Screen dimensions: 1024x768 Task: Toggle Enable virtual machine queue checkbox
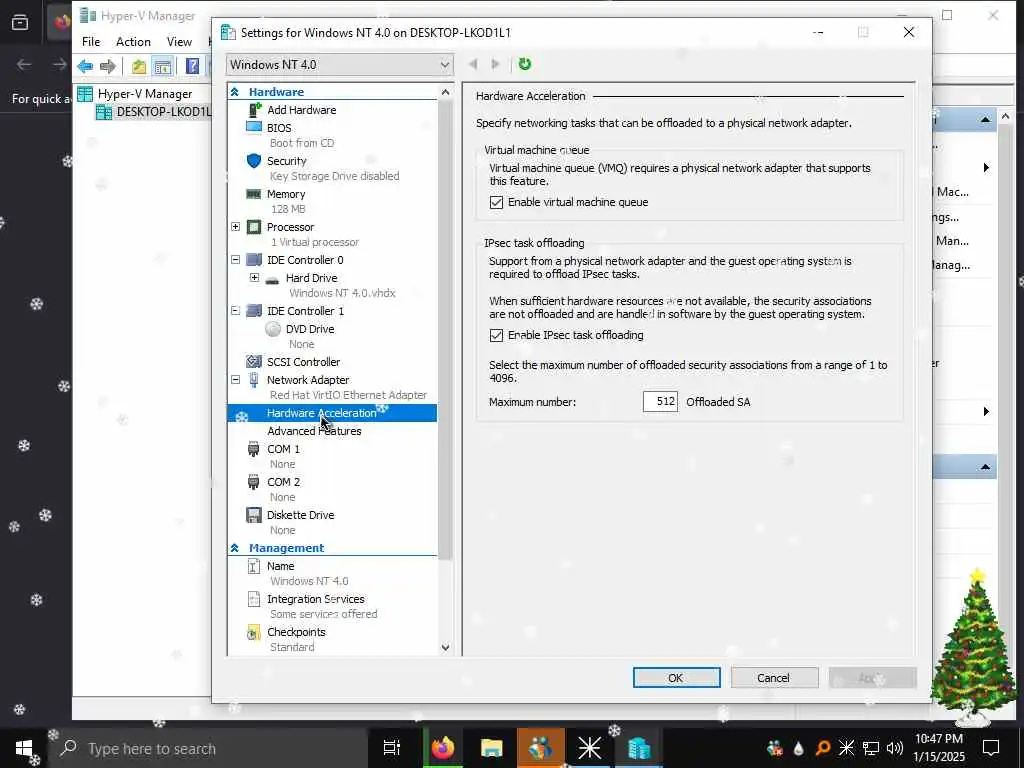pyautogui.click(x=496, y=202)
